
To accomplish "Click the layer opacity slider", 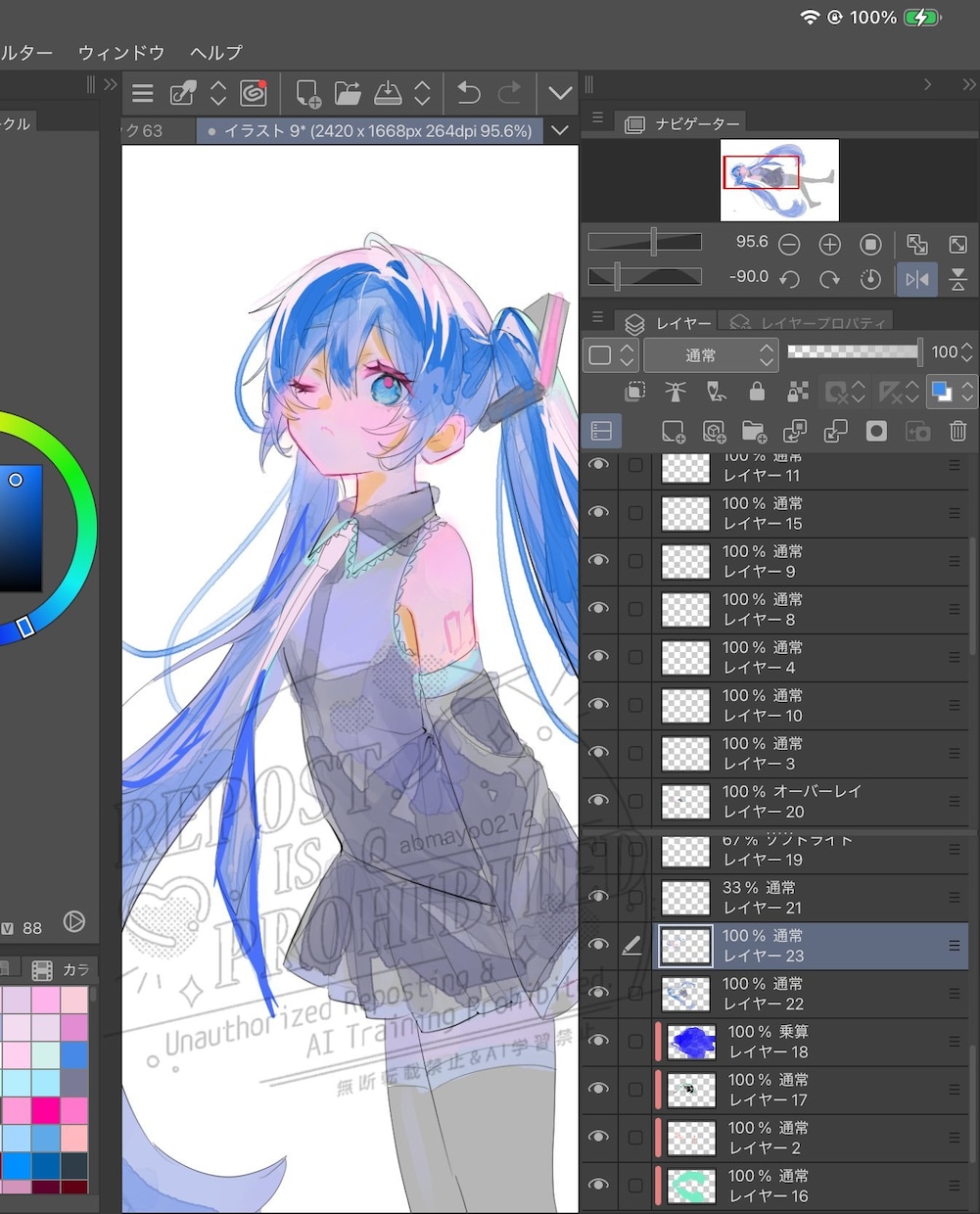I will (x=855, y=351).
